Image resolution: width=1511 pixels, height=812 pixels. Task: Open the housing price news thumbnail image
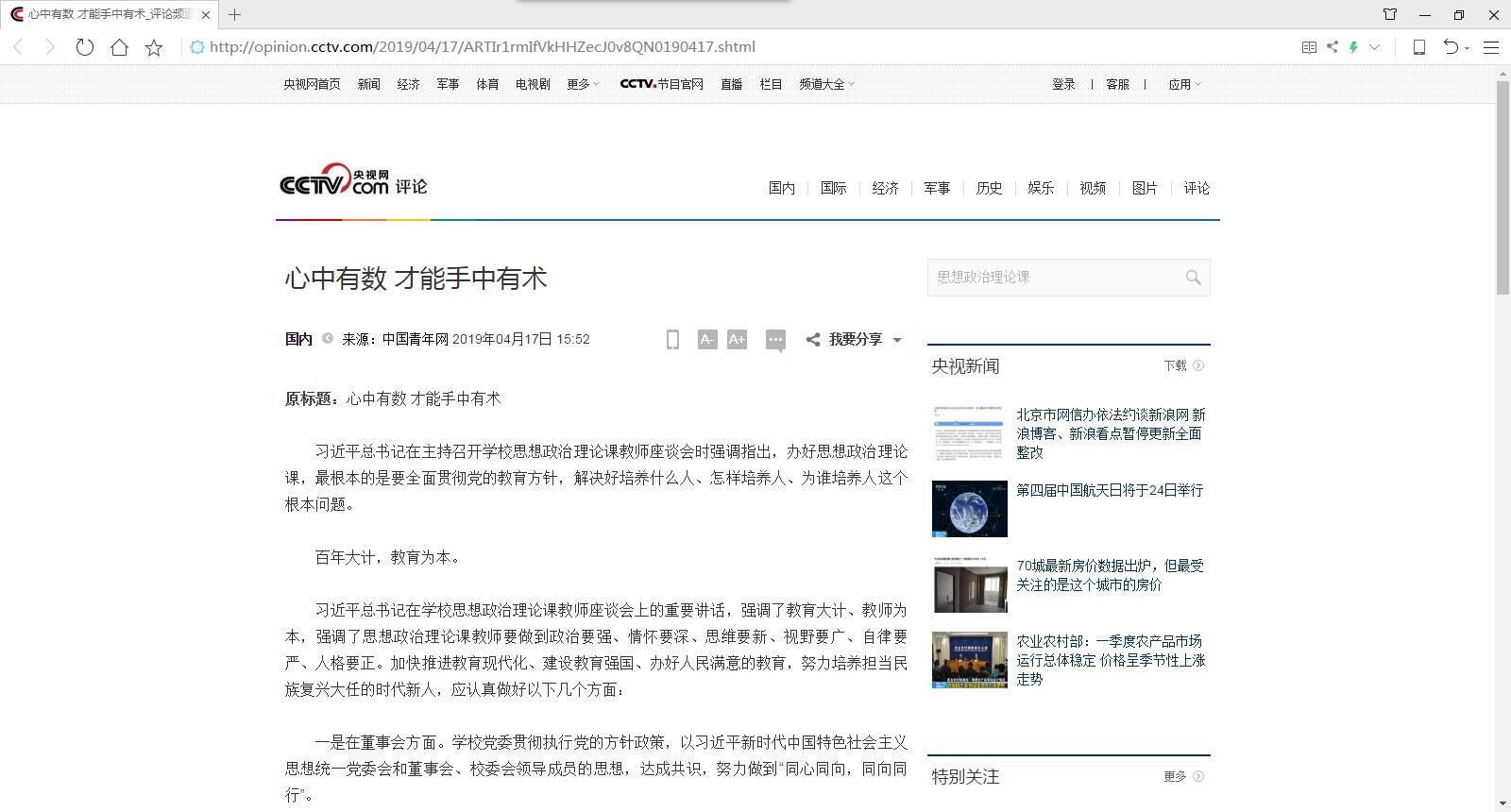970,584
